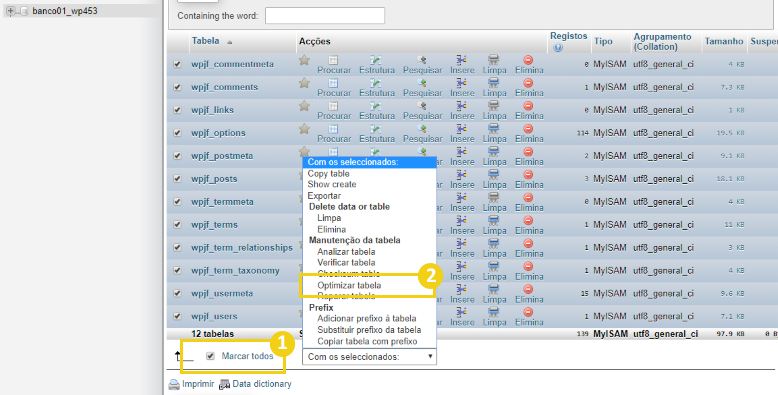Open the Registos help question mark icon
778x395 pixels.
click(558, 48)
